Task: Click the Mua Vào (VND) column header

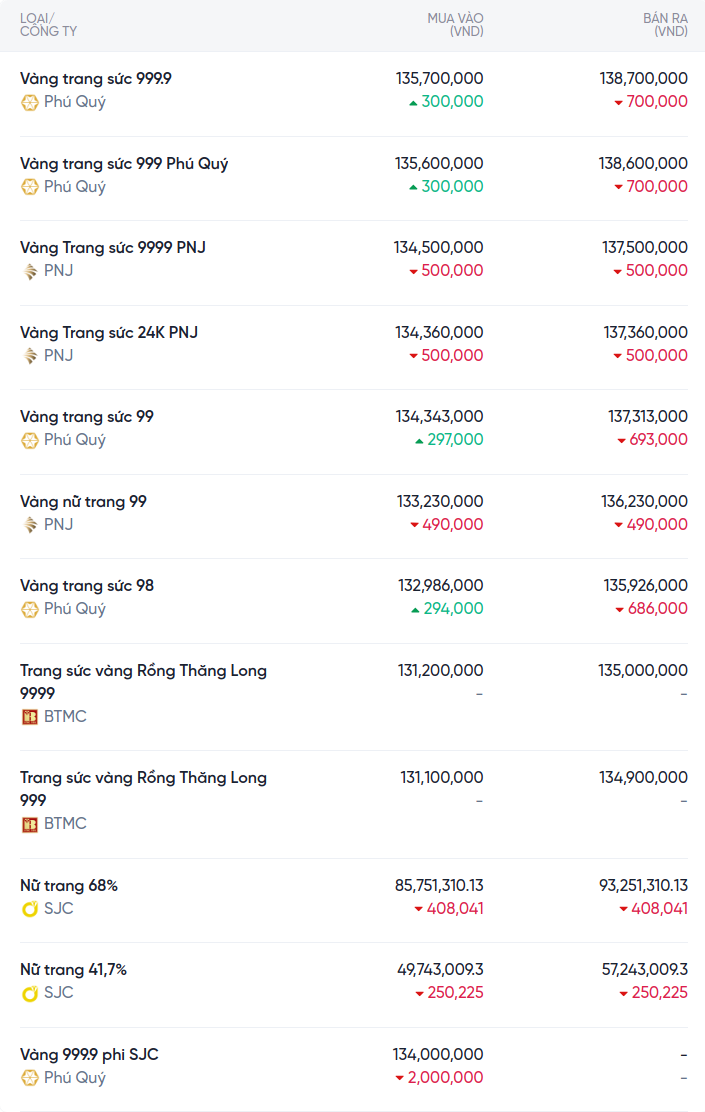Action: 455,25
